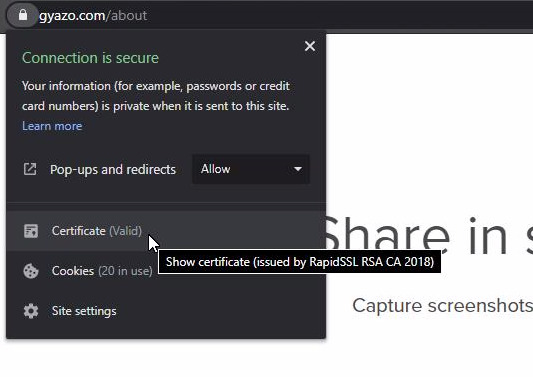Show Certificate (Valid) details
The image size is (533, 377).
click(166, 231)
